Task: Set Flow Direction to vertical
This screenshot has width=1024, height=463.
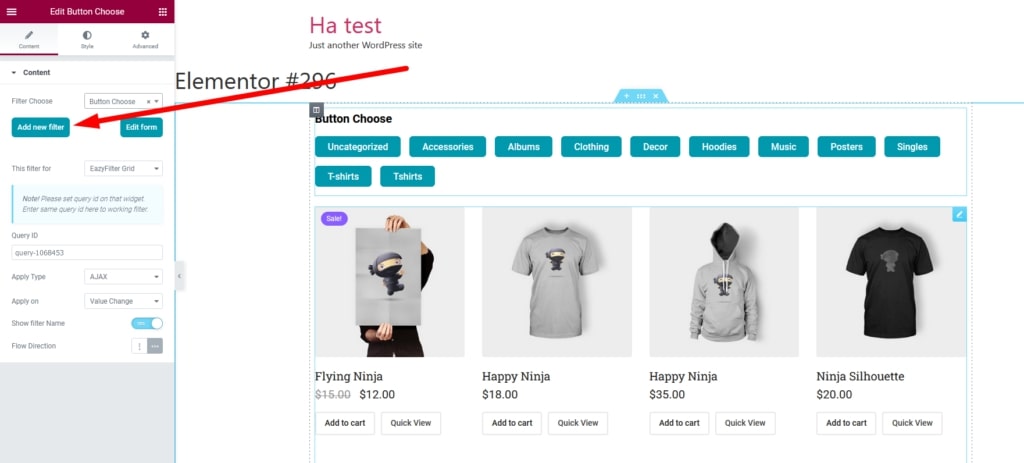Action: (x=139, y=346)
